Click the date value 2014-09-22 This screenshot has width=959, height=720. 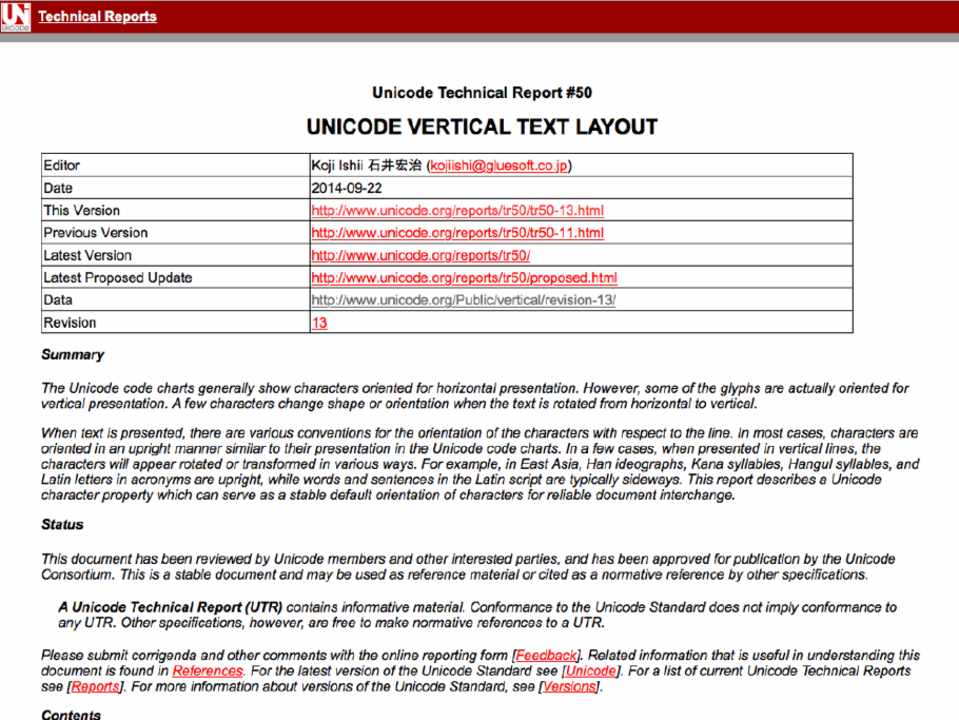point(346,188)
